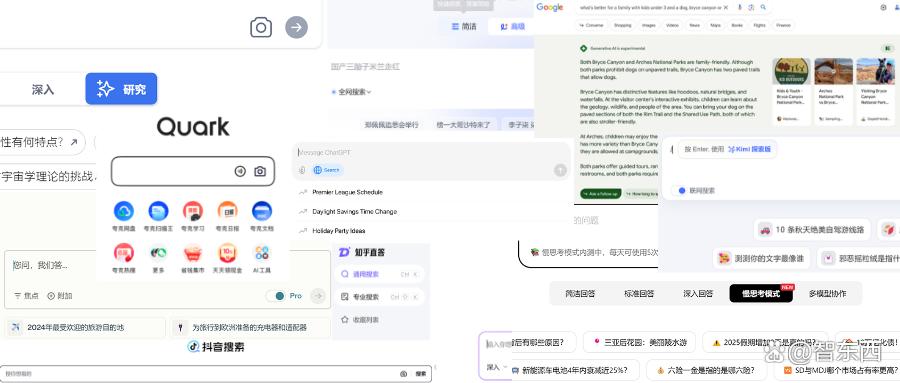Click the gray arrow submit button beside large camera
The height and width of the screenshot is (383, 900).
click(296, 27)
